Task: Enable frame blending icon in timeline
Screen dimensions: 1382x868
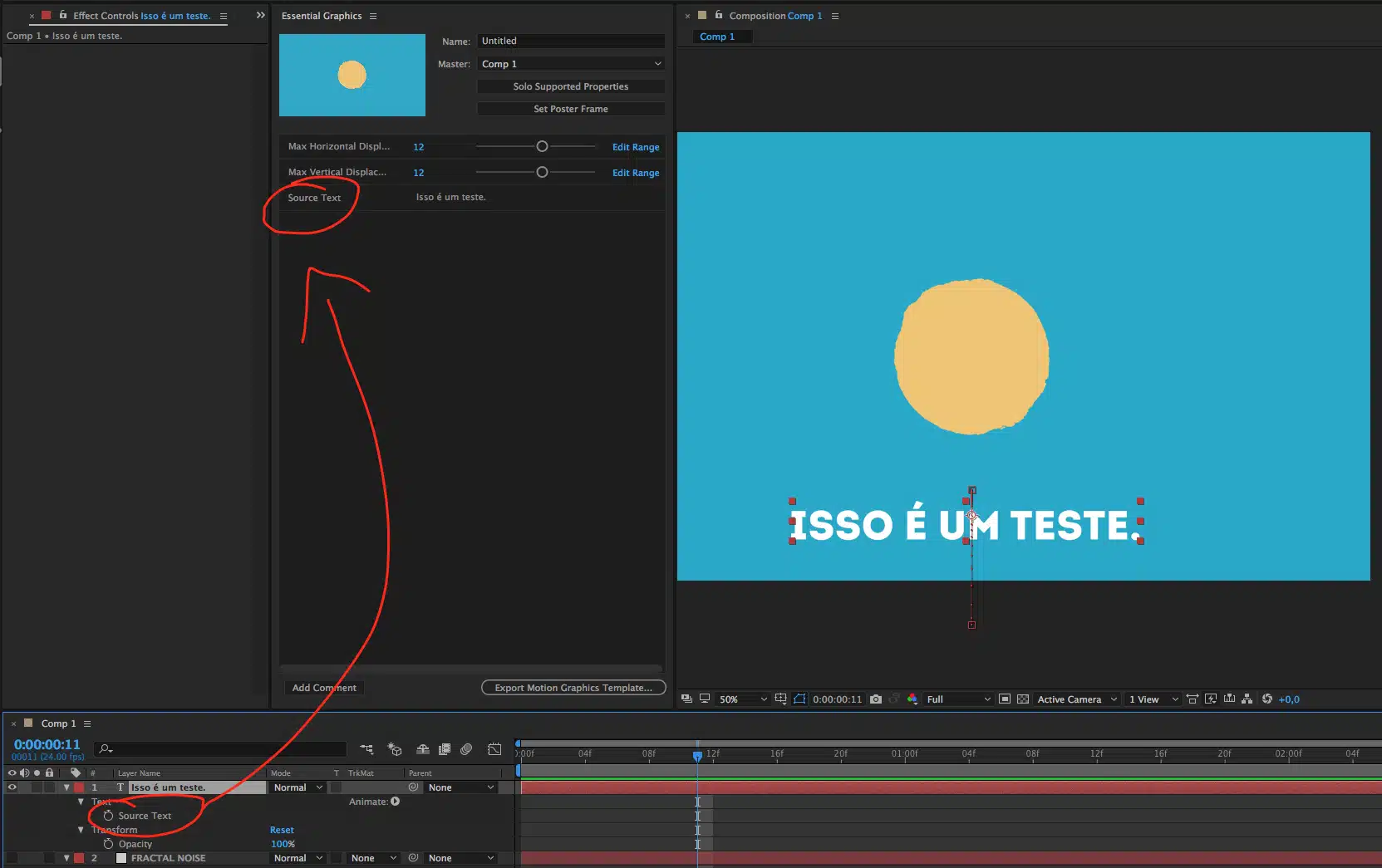Action: 445,749
